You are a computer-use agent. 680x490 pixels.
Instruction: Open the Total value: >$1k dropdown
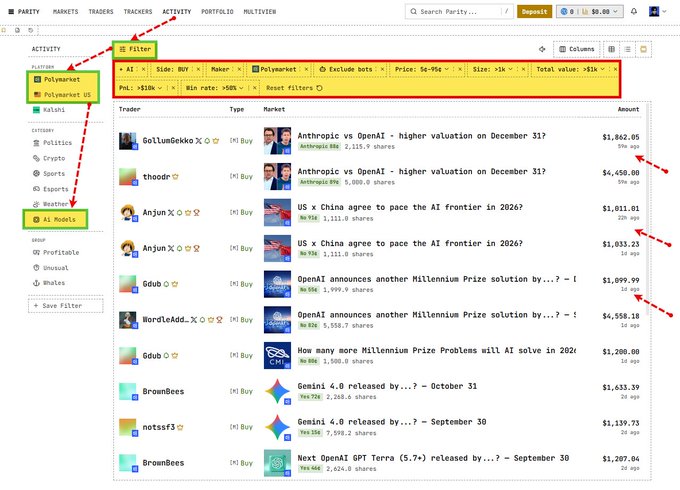(602, 69)
